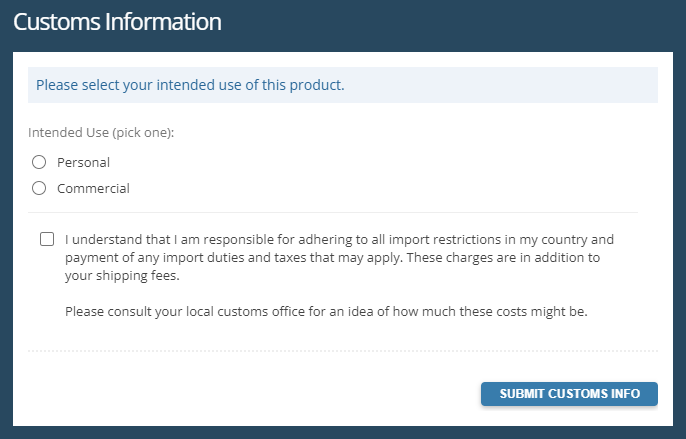Click the 'Personal' option label text
Screen dimensions: 686x439
(83, 162)
